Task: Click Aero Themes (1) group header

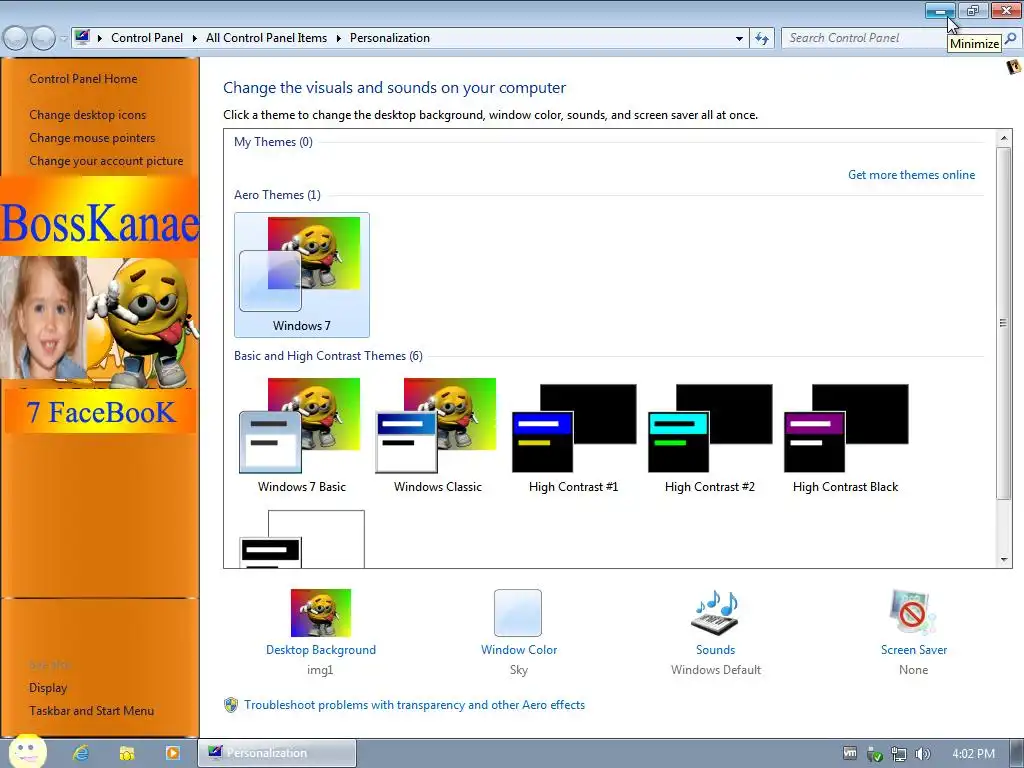Action: point(277,195)
